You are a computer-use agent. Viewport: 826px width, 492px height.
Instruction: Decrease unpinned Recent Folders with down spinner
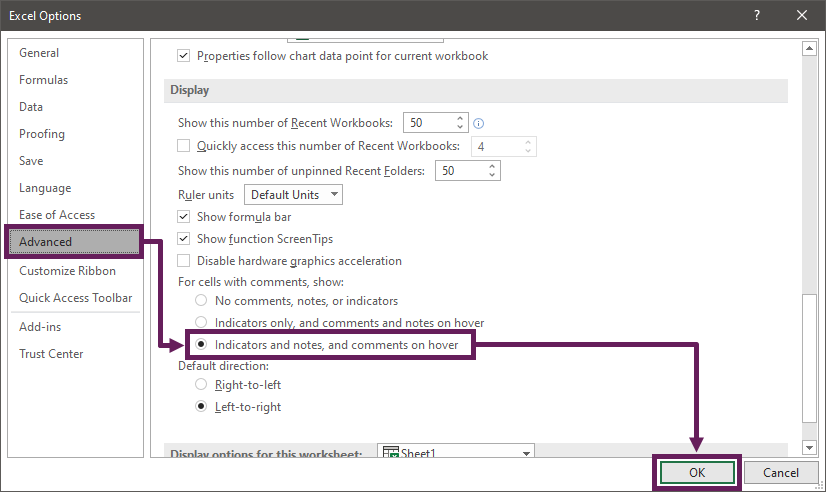click(491, 175)
